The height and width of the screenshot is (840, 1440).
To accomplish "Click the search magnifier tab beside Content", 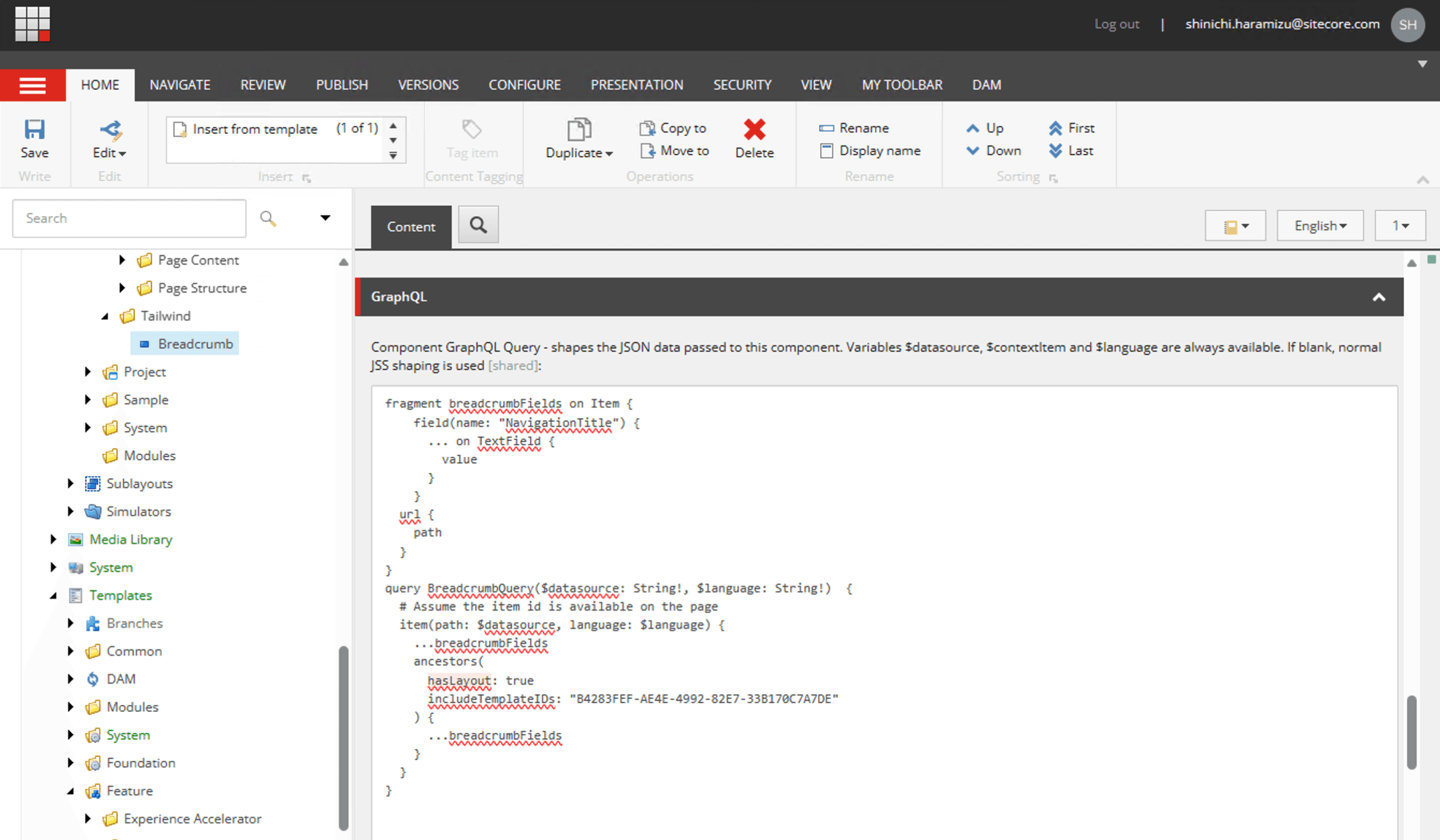I will [478, 225].
